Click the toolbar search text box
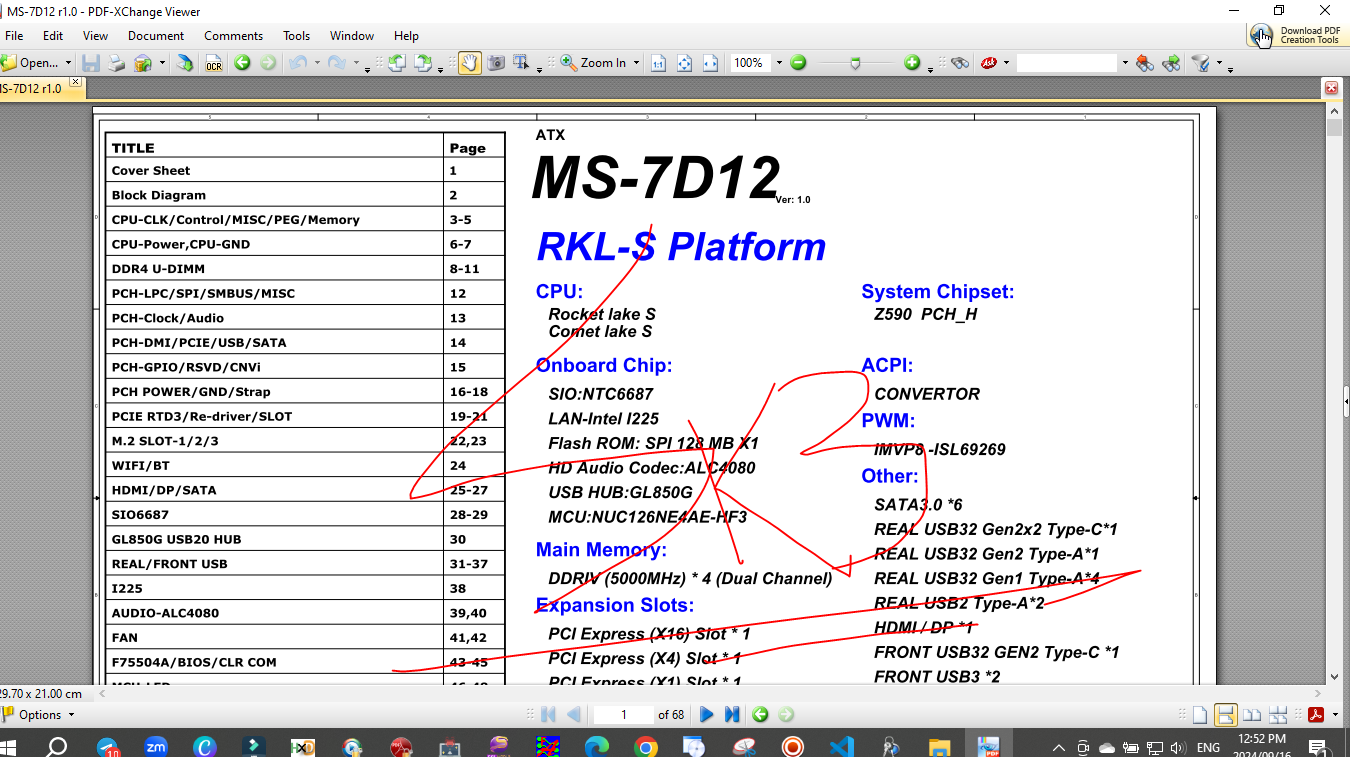This screenshot has height=757, width=1350. 1066,63
